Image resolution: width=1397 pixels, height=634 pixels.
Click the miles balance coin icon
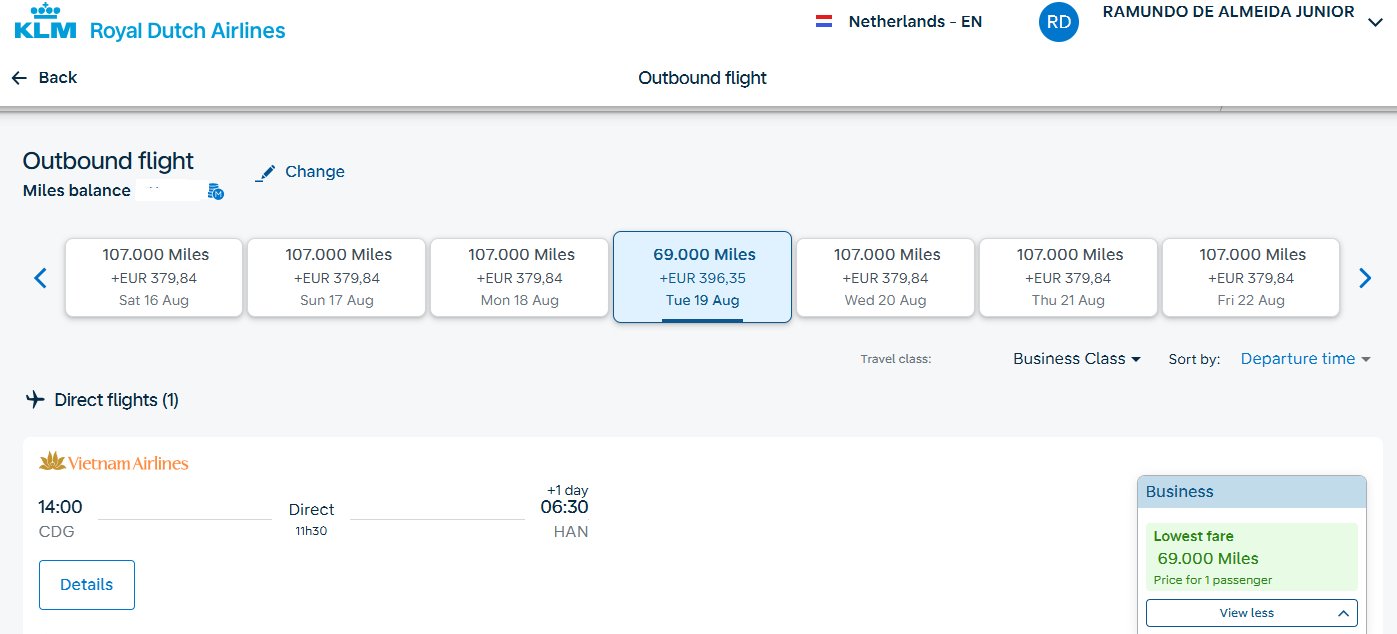216,190
